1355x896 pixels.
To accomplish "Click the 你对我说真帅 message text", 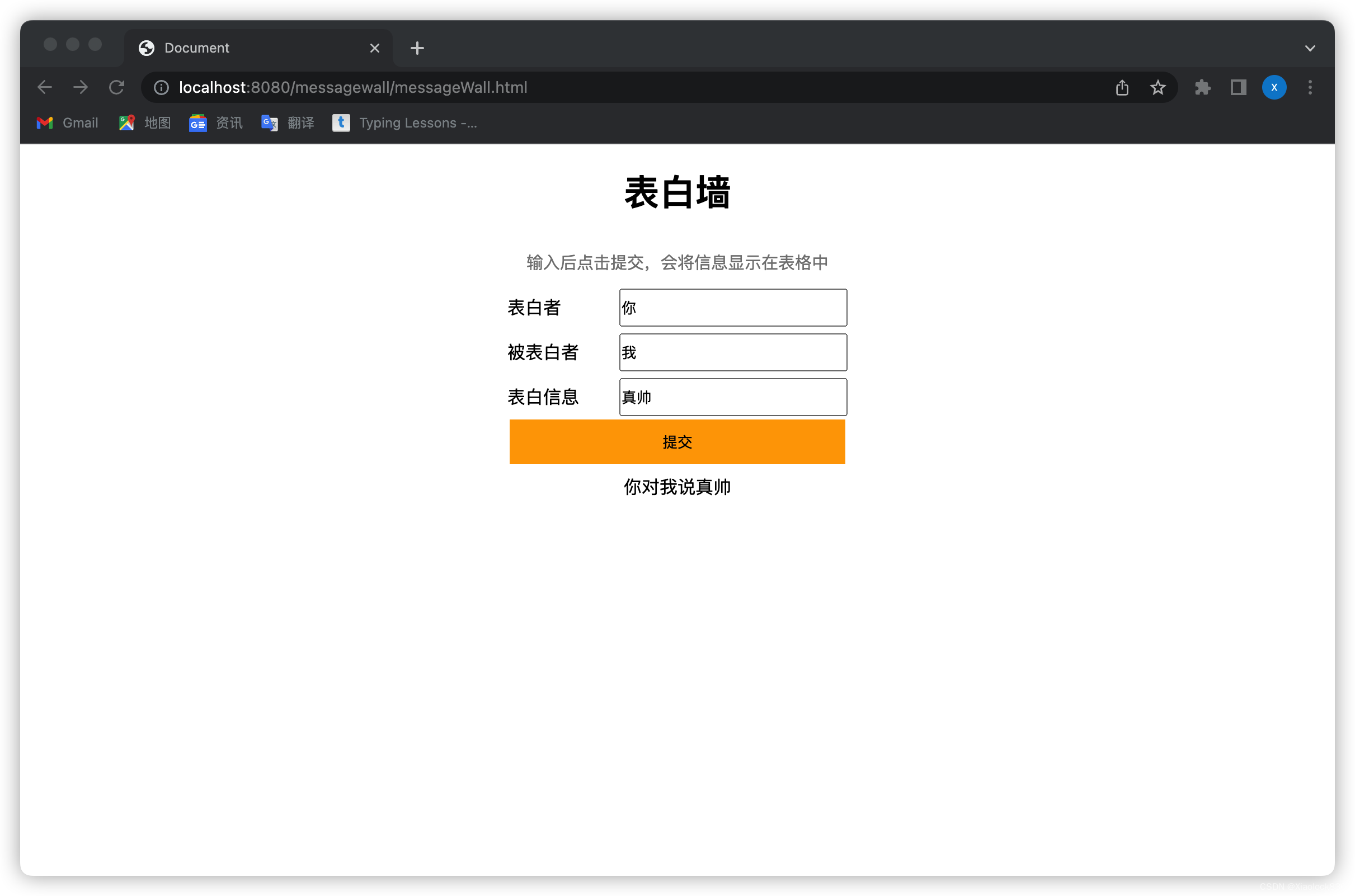I will tap(677, 487).
